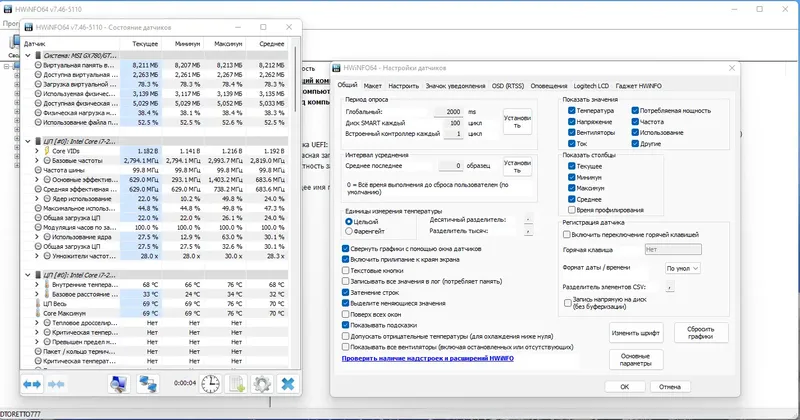Toggle the Потребляемая мощность checkbox
The image size is (800, 420).
(x=635, y=110)
